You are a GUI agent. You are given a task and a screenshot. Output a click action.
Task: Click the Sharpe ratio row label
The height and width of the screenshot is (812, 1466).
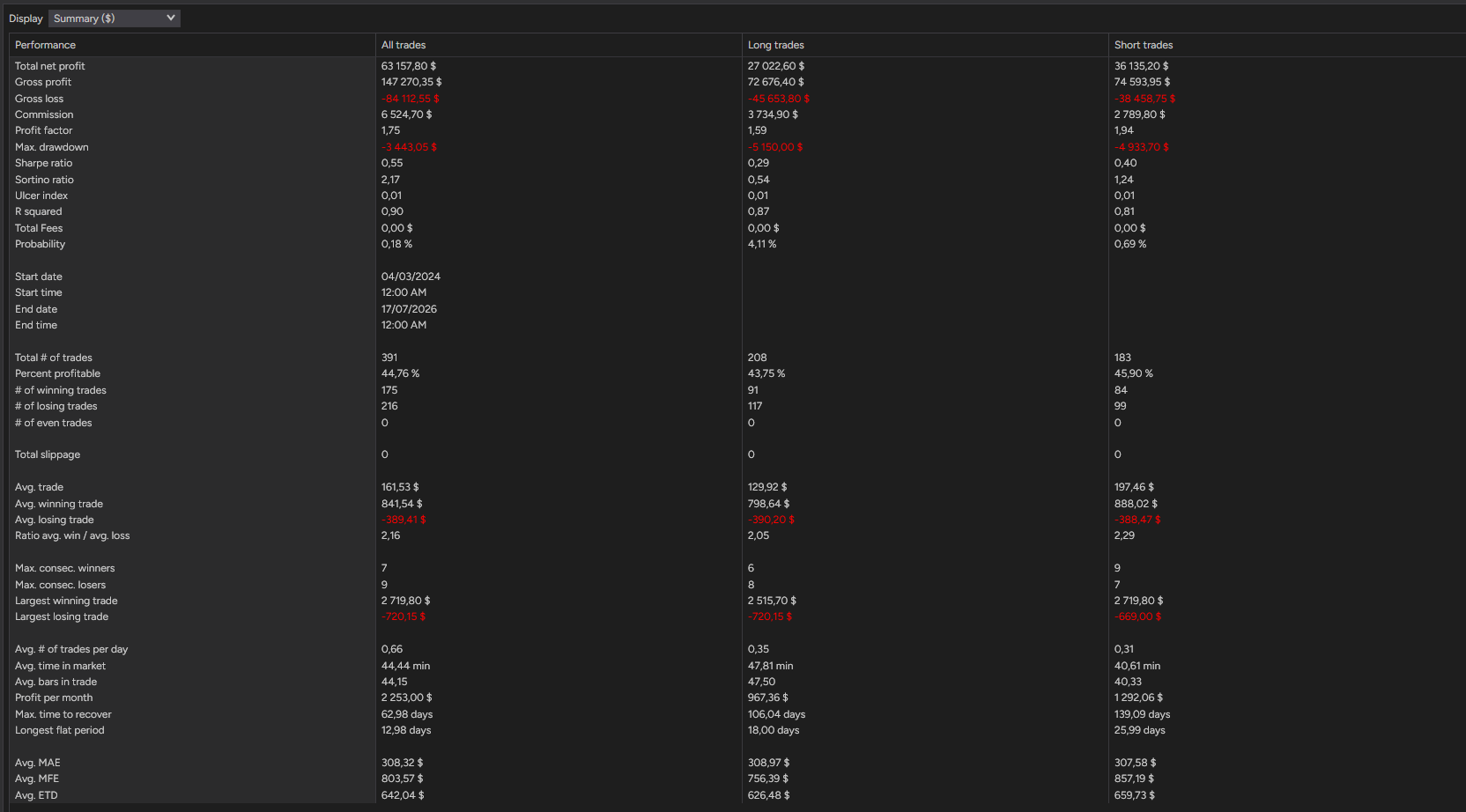pyautogui.click(x=44, y=163)
